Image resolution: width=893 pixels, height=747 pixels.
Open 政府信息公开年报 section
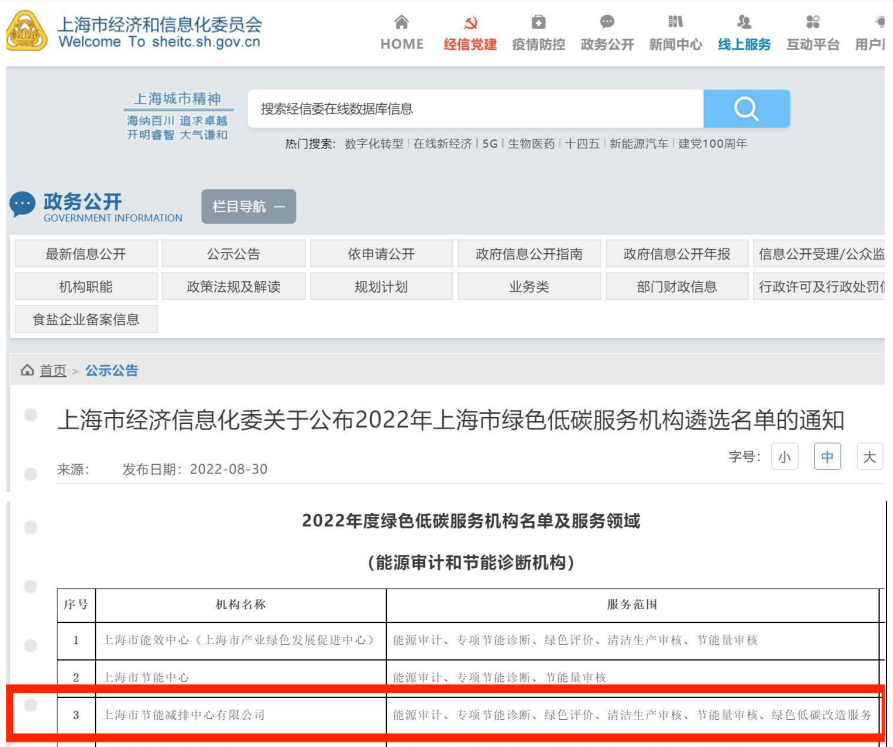tap(677, 254)
